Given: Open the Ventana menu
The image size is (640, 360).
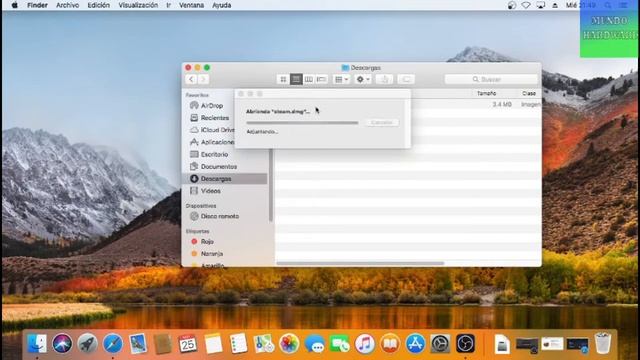Looking at the screenshot, I should point(191,5).
